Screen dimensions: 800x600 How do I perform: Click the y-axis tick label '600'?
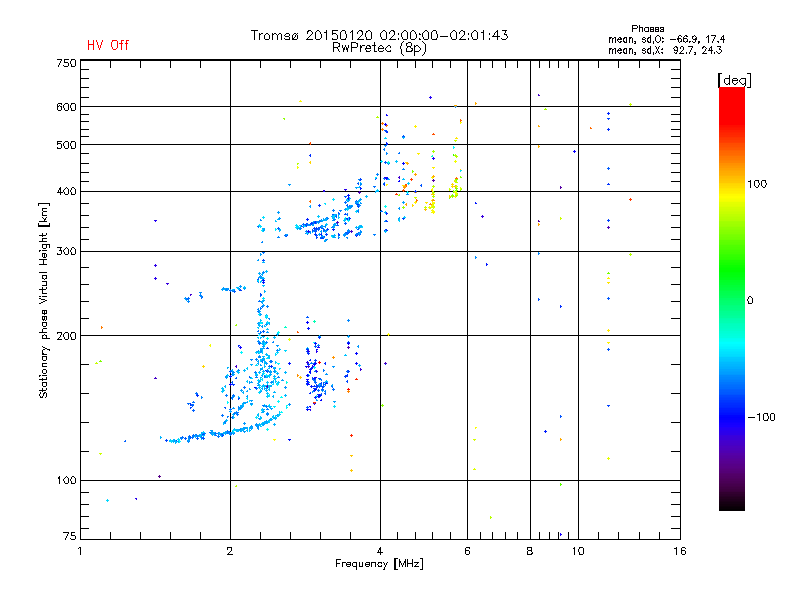pyautogui.click(x=67, y=107)
